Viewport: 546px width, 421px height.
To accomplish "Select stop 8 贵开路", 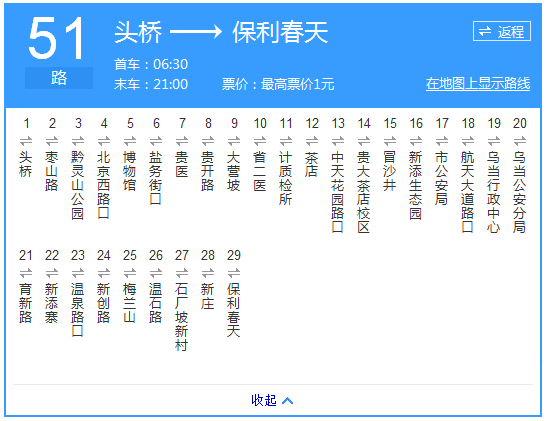I will tap(208, 171).
